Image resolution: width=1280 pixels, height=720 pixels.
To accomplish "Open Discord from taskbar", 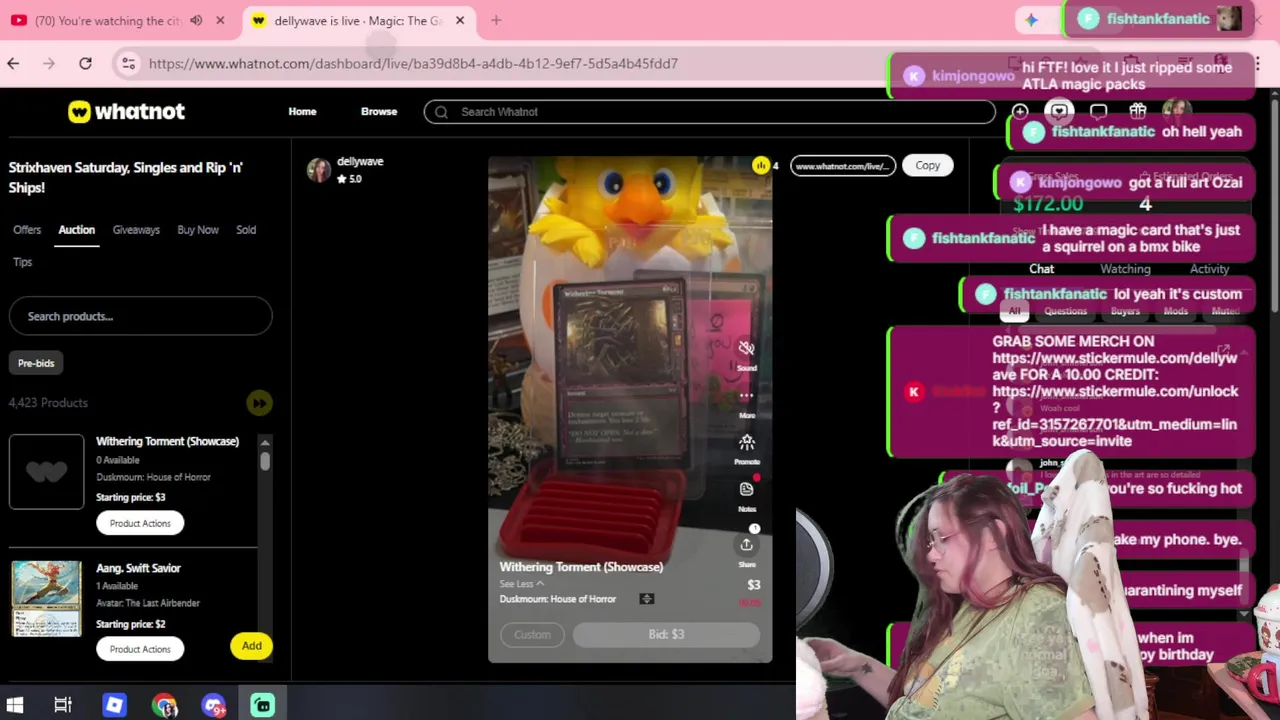I will click(213, 705).
